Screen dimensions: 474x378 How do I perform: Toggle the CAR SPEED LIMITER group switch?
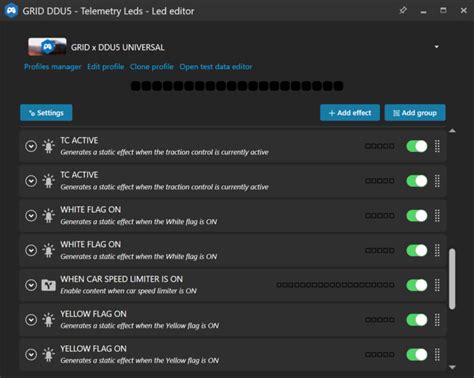pyautogui.click(x=417, y=285)
